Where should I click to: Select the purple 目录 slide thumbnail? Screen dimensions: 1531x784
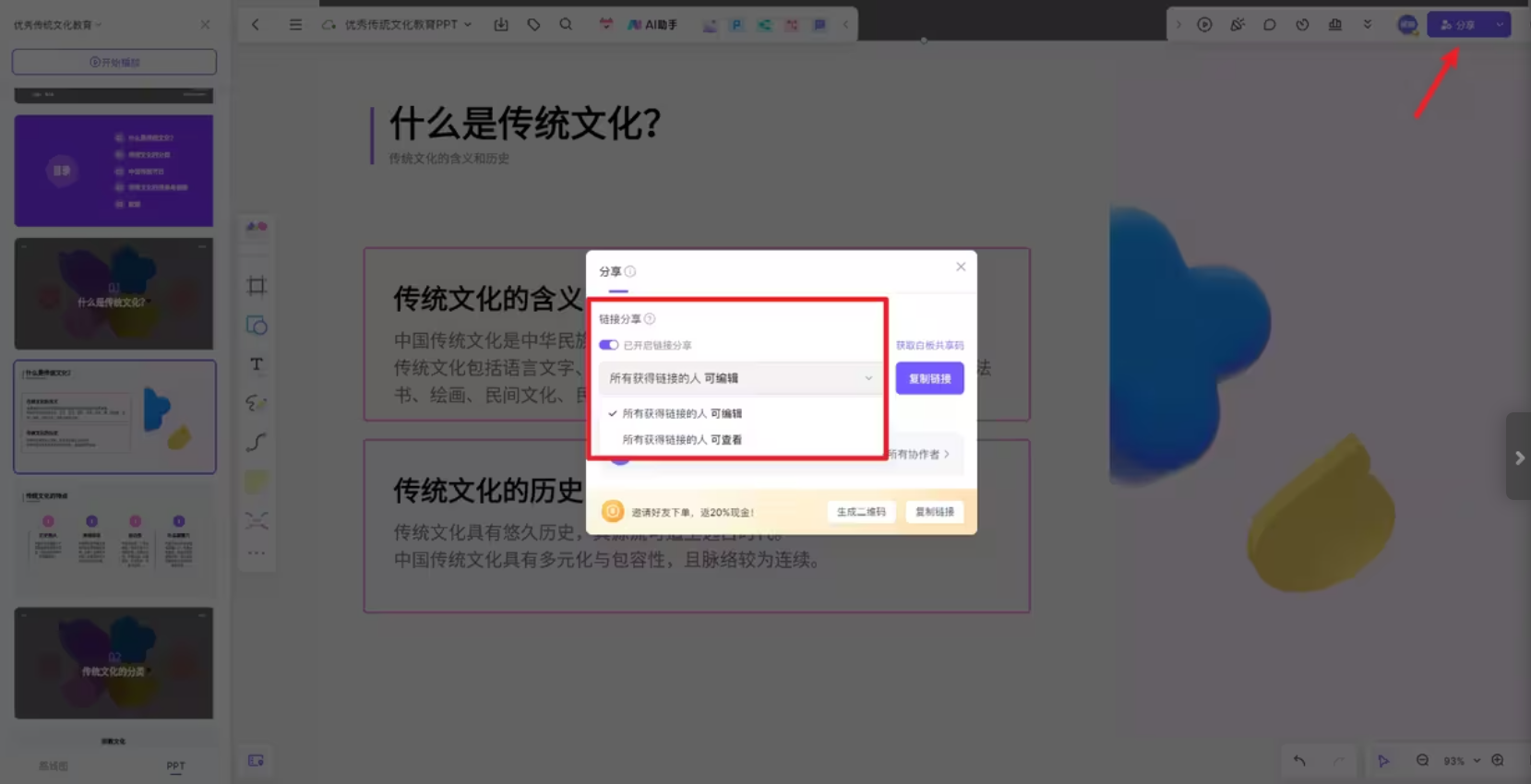pos(114,171)
